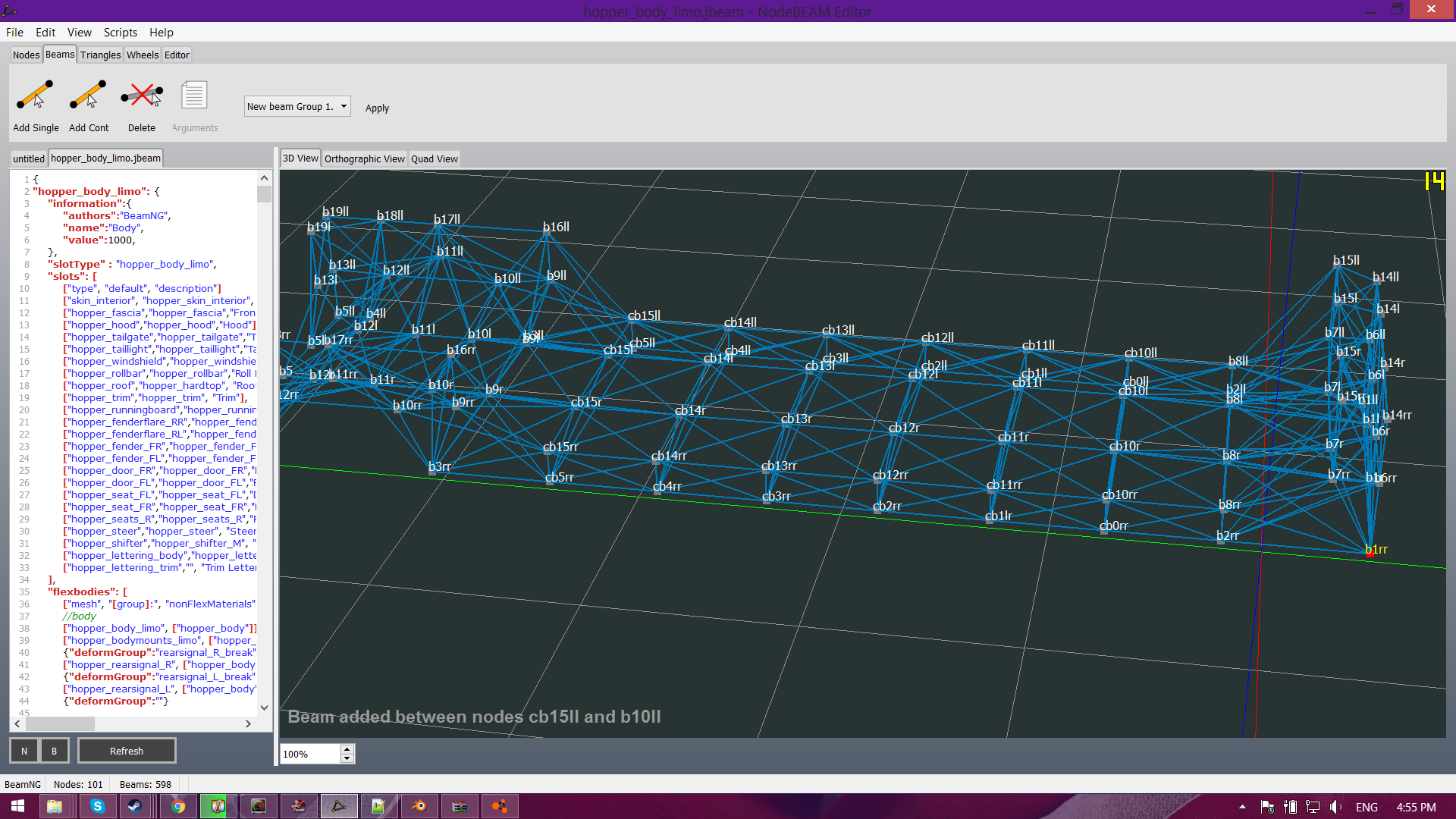The height and width of the screenshot is (819, 1456).
Task: Open the volume control icon
Action: (1336, 807)
